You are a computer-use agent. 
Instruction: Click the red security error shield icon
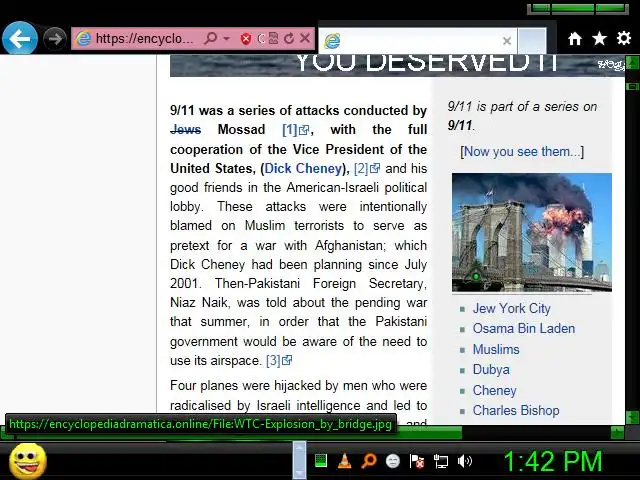[x=245, y=39]
